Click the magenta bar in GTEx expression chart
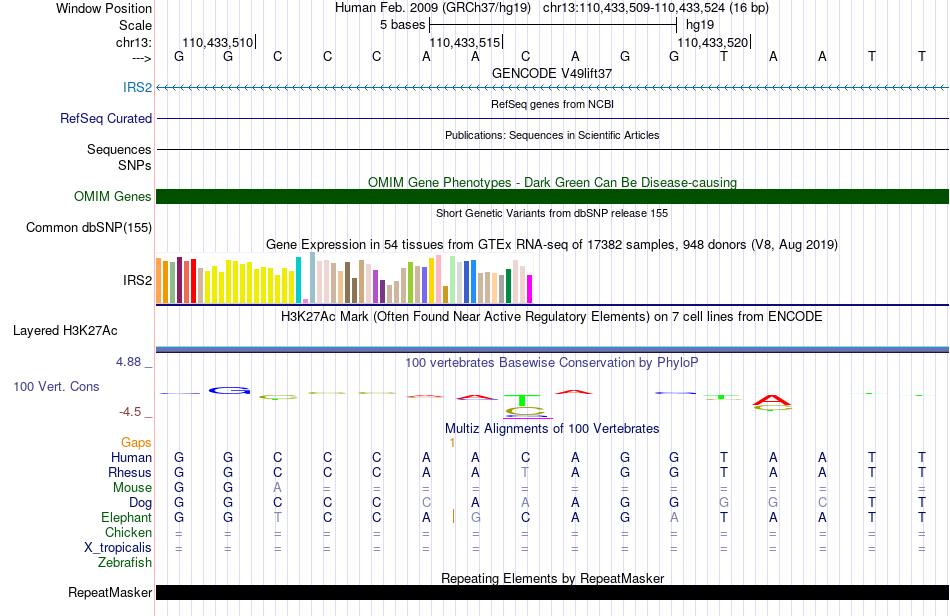 pyautogui.click(x=530, y=289)
